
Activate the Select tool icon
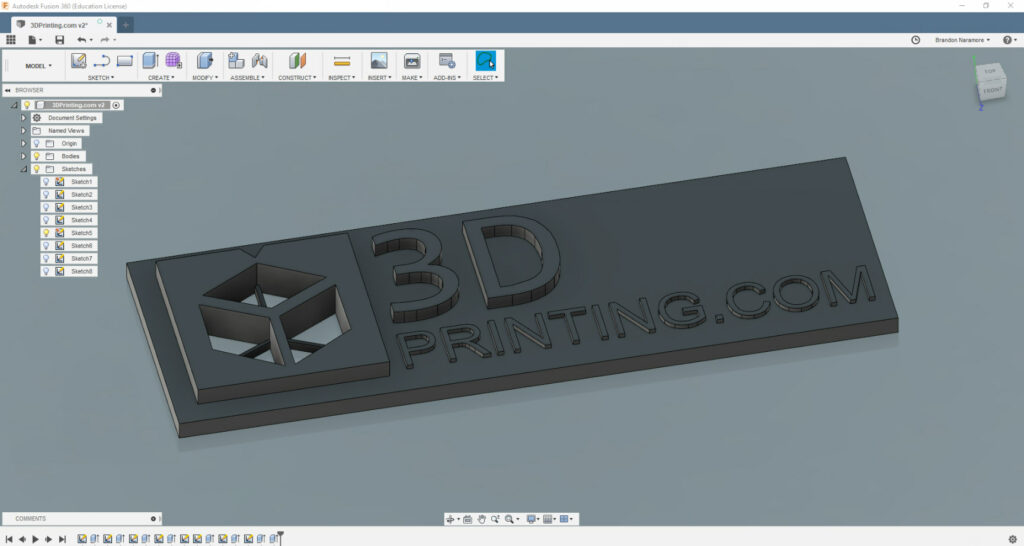point(485,61)
